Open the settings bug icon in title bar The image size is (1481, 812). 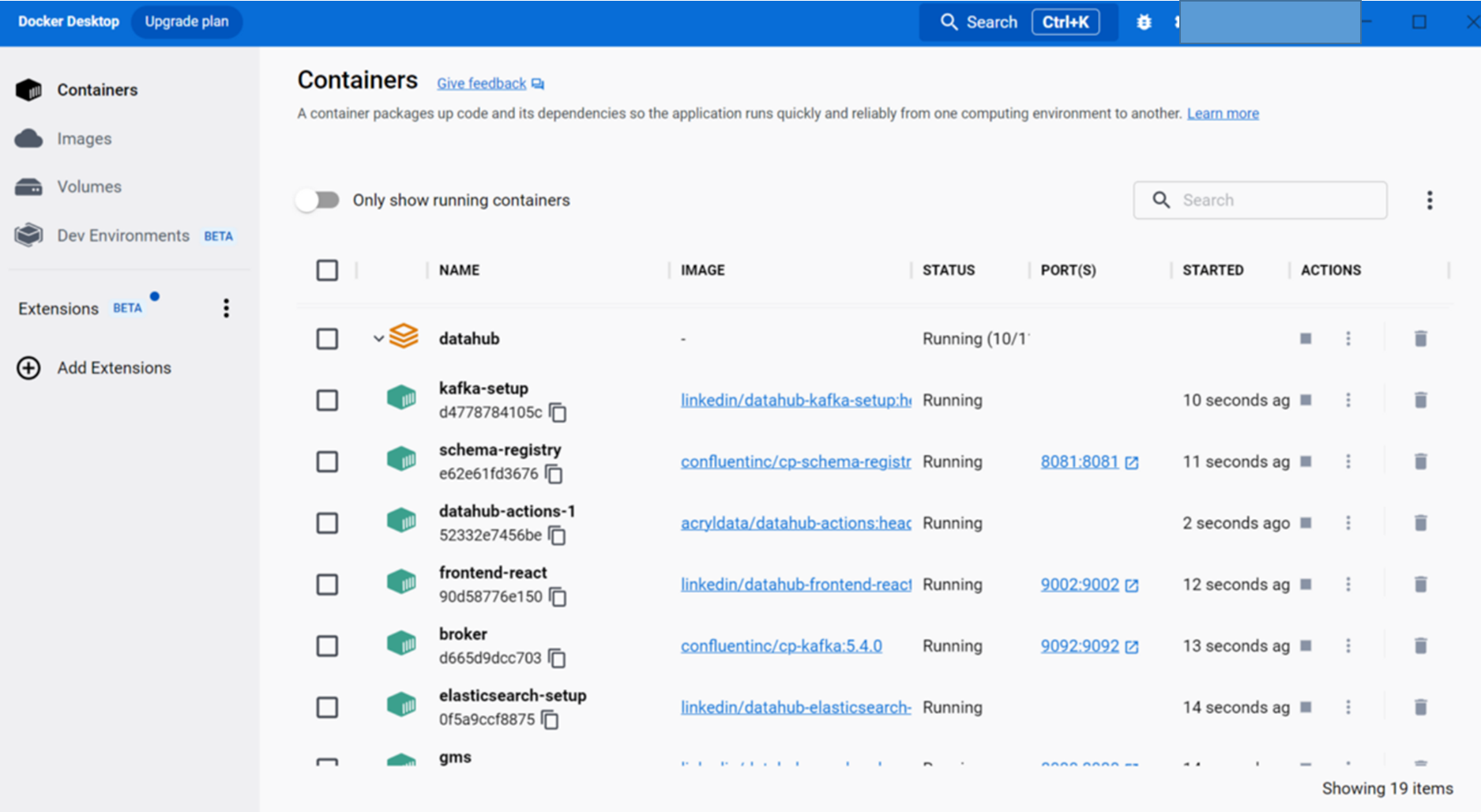click(x=1144, y=22)
